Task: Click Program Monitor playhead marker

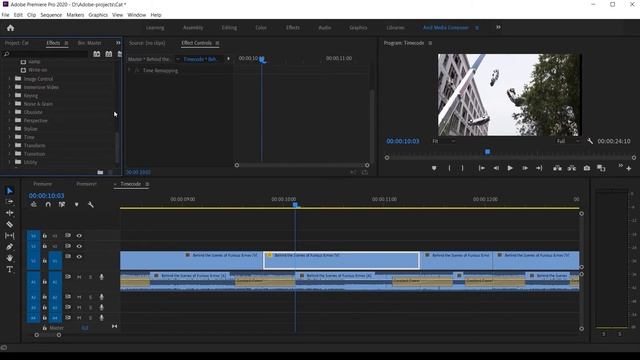Action: [x=487, y=152]
